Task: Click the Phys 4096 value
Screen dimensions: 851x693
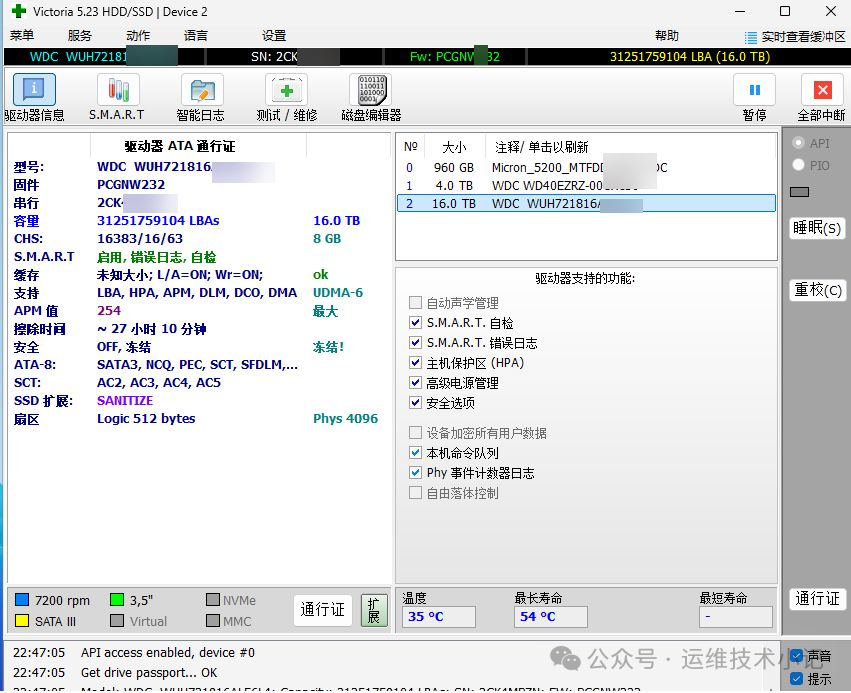Action: click(x=345, y=418)
